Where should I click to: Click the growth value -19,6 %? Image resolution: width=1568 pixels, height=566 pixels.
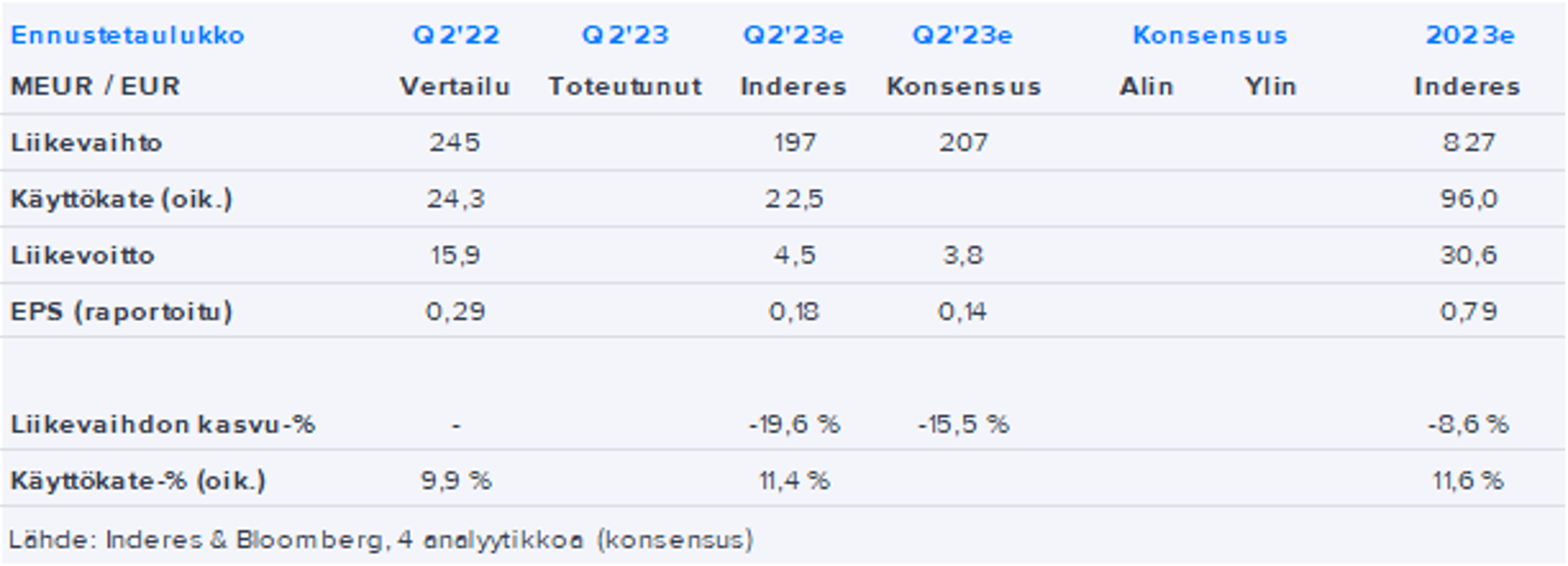pyautogui.click(x=794, y=424)
